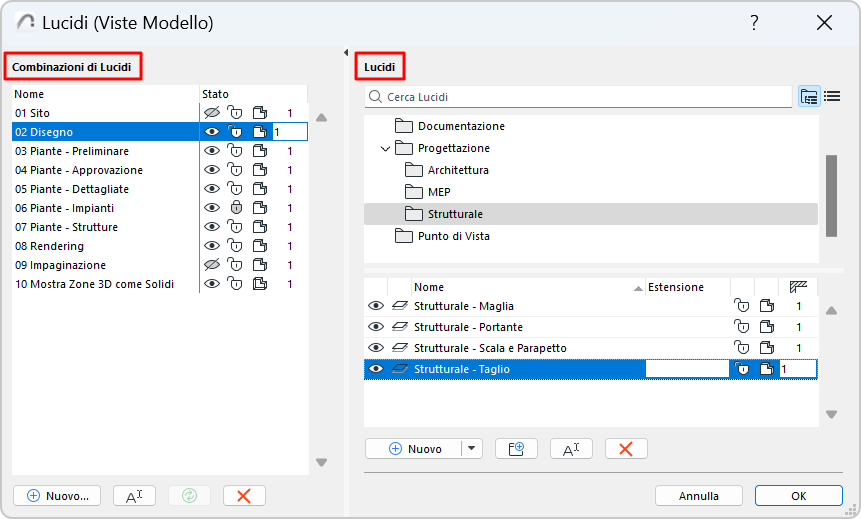Collapse the Progettazione folder
Image resolution: width=861 pixels, height=519 pixels.
point(386,149)
